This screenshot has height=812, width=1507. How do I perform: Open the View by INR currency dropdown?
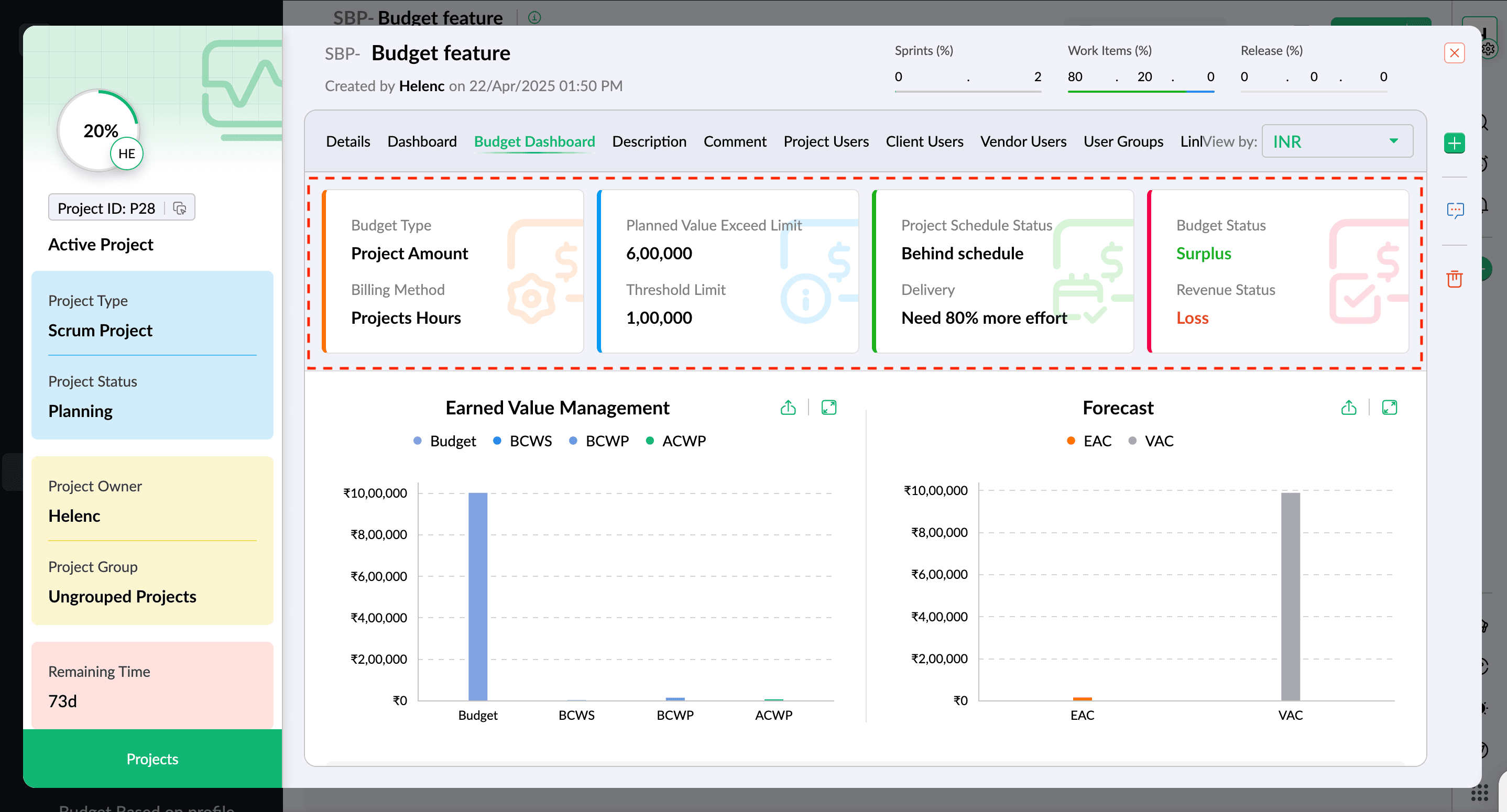pyautogui.click(x=1337, y=141)
